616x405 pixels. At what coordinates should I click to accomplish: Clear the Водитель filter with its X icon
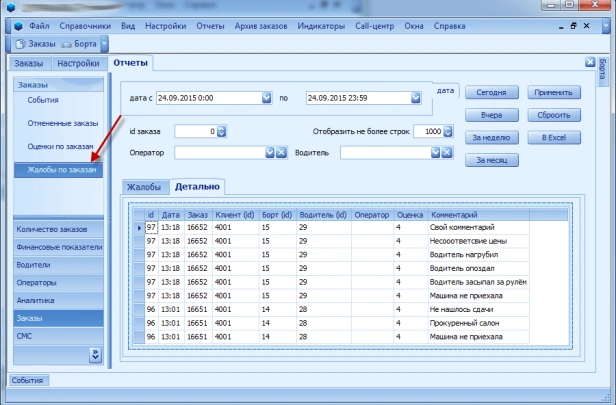point(447,152)
